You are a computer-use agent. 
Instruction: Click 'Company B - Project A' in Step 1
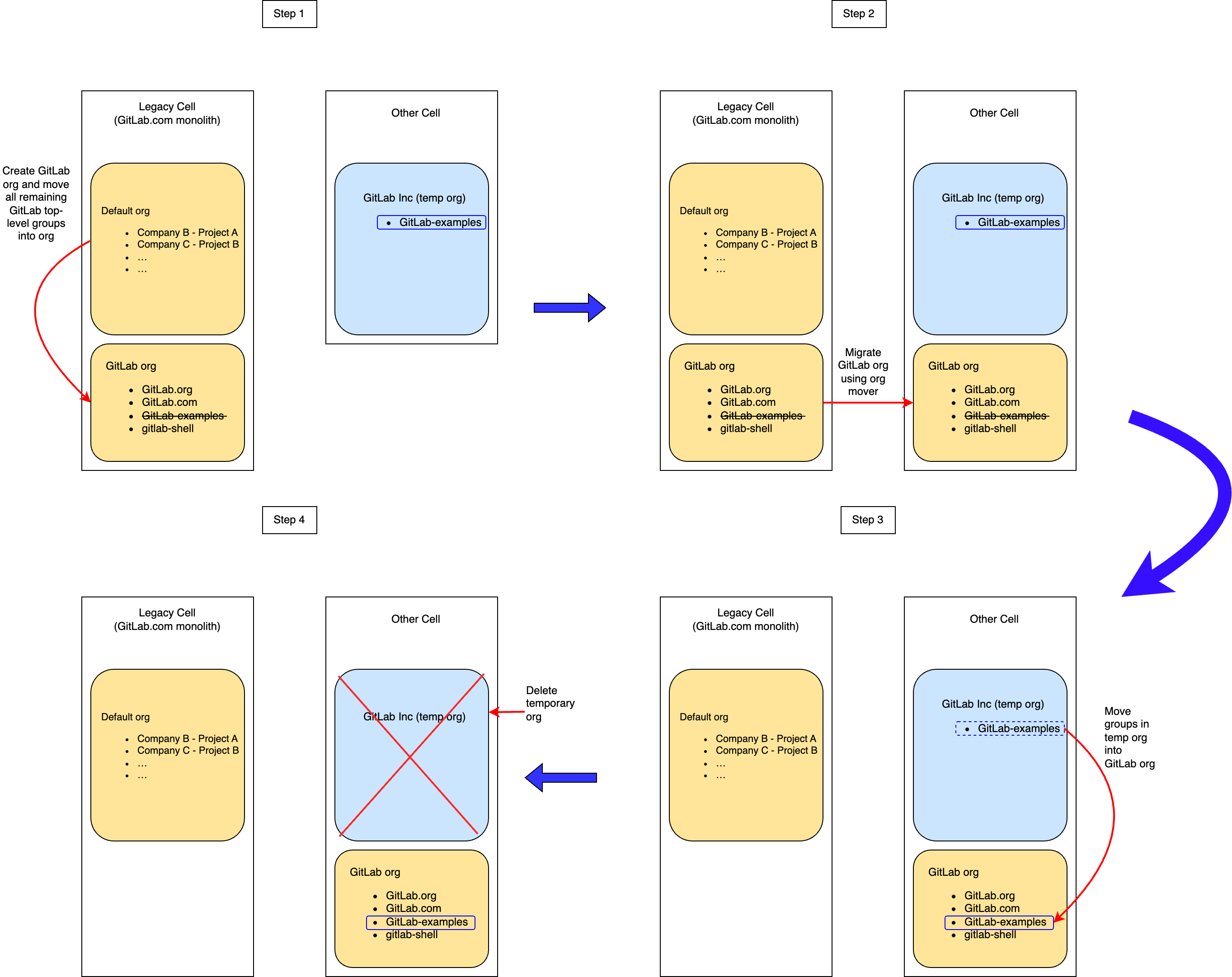click(x=188, y=233)
